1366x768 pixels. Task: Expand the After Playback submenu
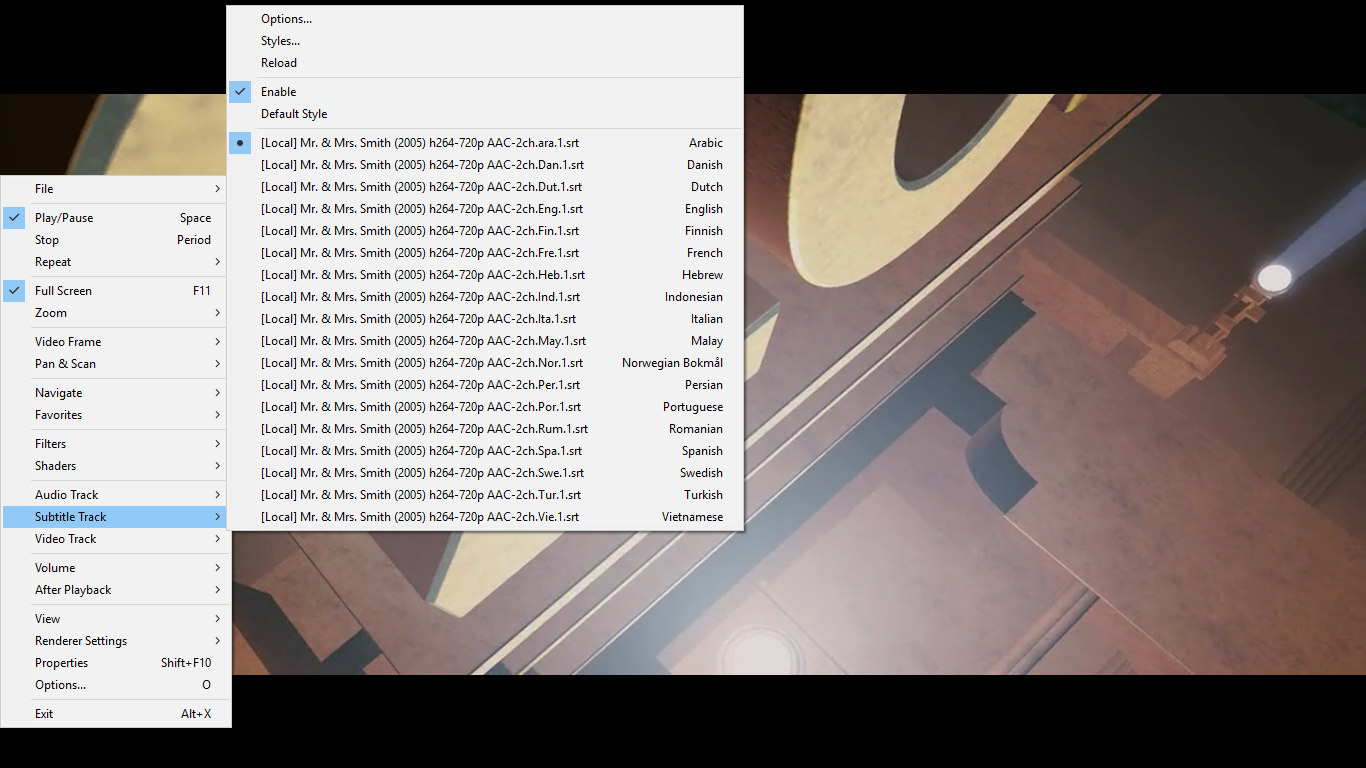tap(115, 590)
